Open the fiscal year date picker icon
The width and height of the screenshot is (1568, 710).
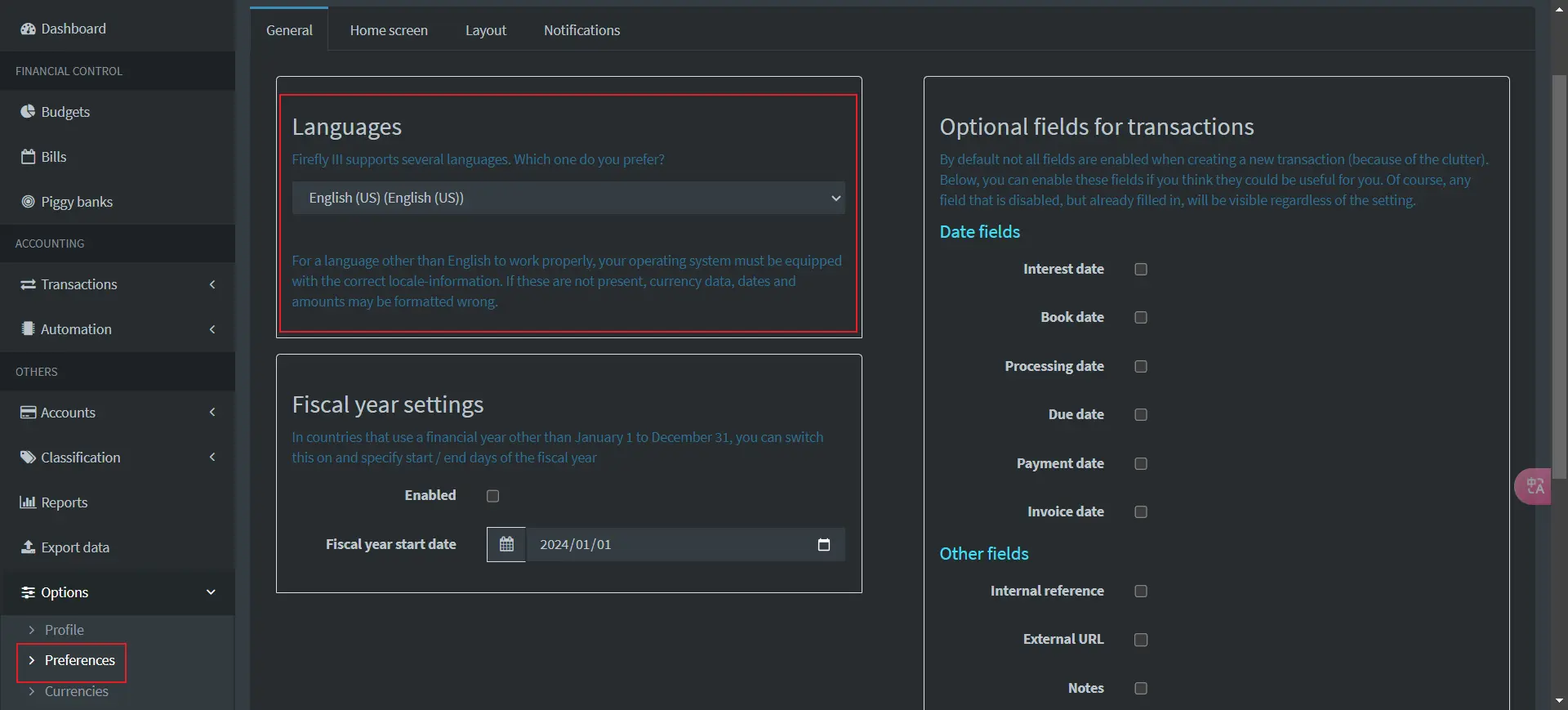pos(823,545)
